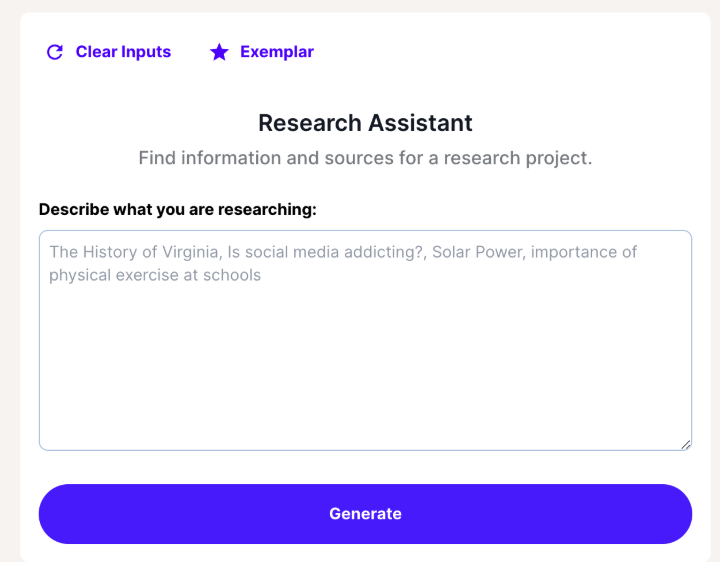The image size is (720, 562).
Task: Click 'The History of Virginia' placeholder text
Action: (x=134, y=252)
